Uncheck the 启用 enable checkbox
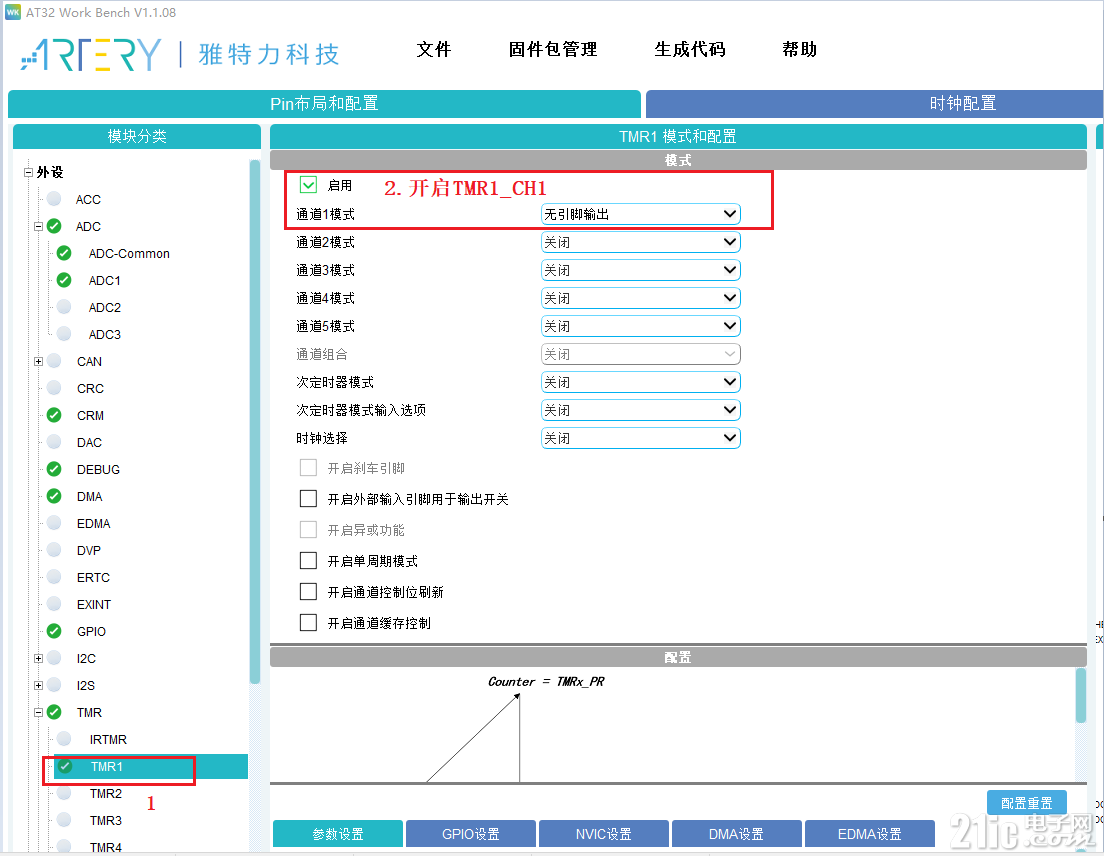Image resolution: width=1104 pixels, height=856 pixels. click(x=308, y=185)
